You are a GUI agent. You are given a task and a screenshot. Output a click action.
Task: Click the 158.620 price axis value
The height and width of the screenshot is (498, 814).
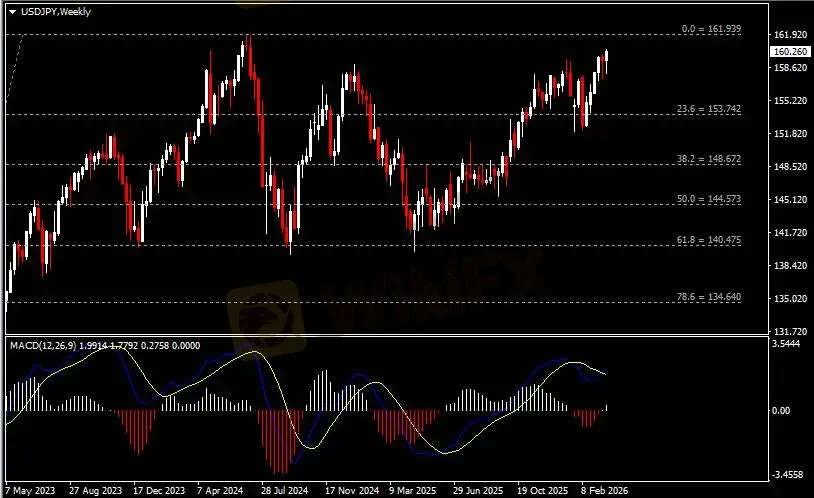pos(790,68)
